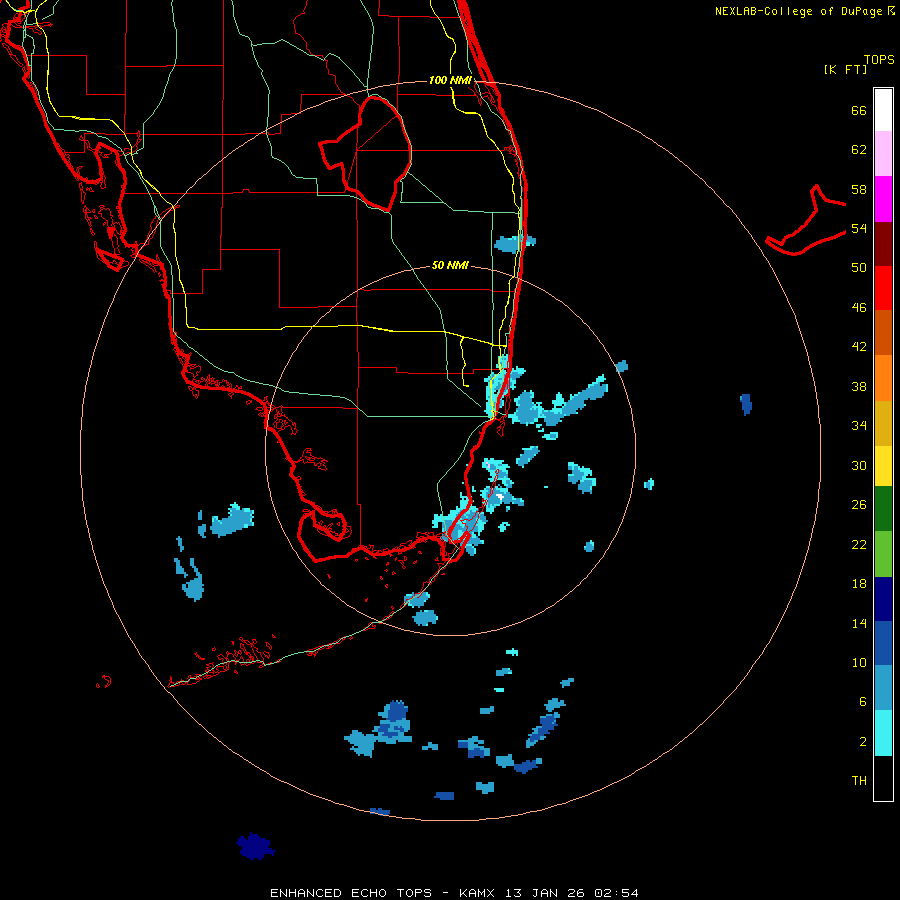Click the legend value 22
Screen dimensions: 900x900
coord(859,544)
